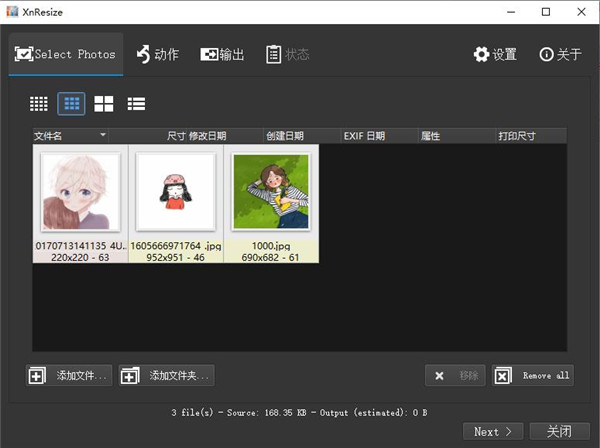Click the 添加文件夹 add folder button
Screen dimensions: 600x448
pos(167,375)
